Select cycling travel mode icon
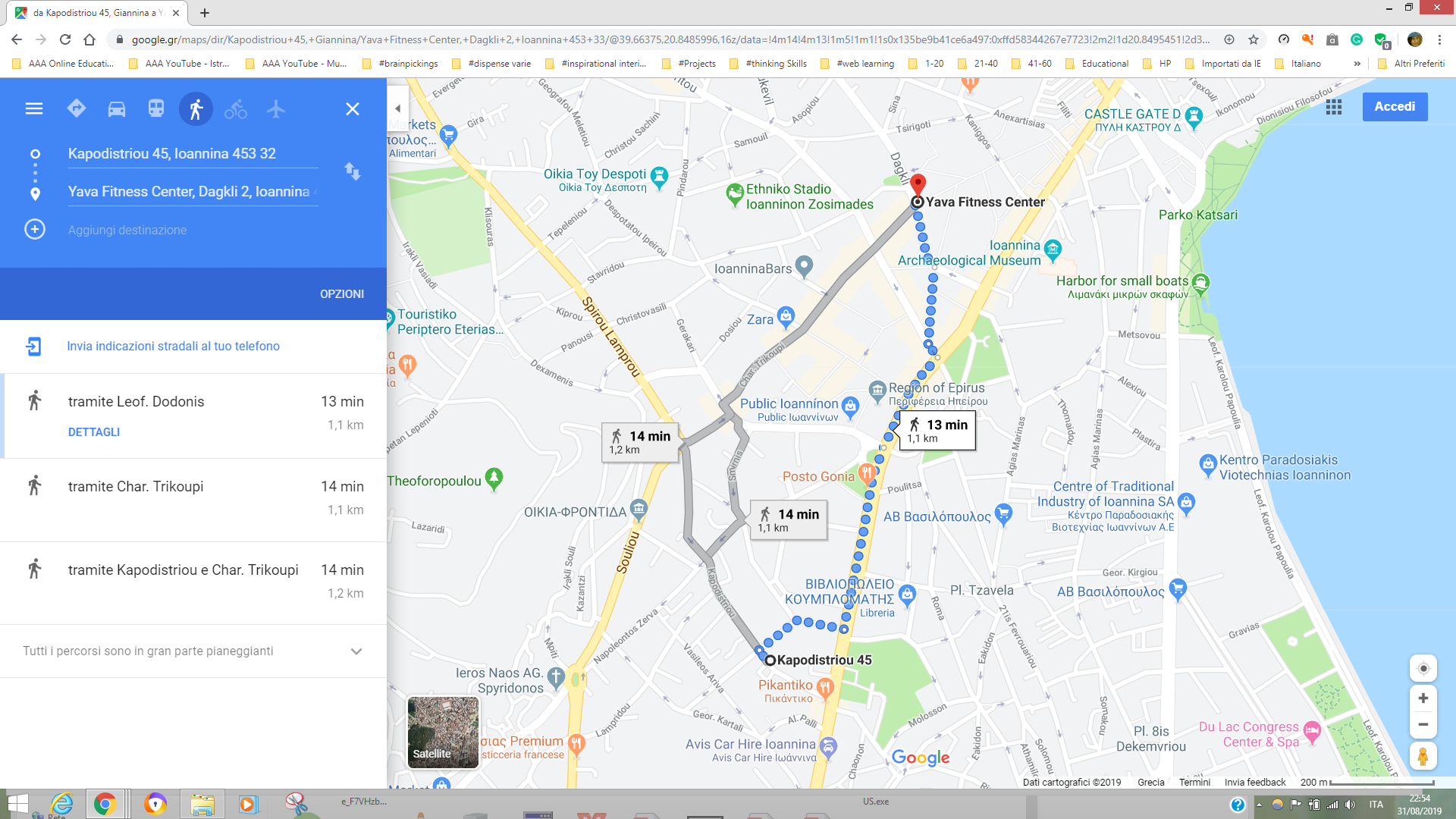1456x819 pixels. 236,108
